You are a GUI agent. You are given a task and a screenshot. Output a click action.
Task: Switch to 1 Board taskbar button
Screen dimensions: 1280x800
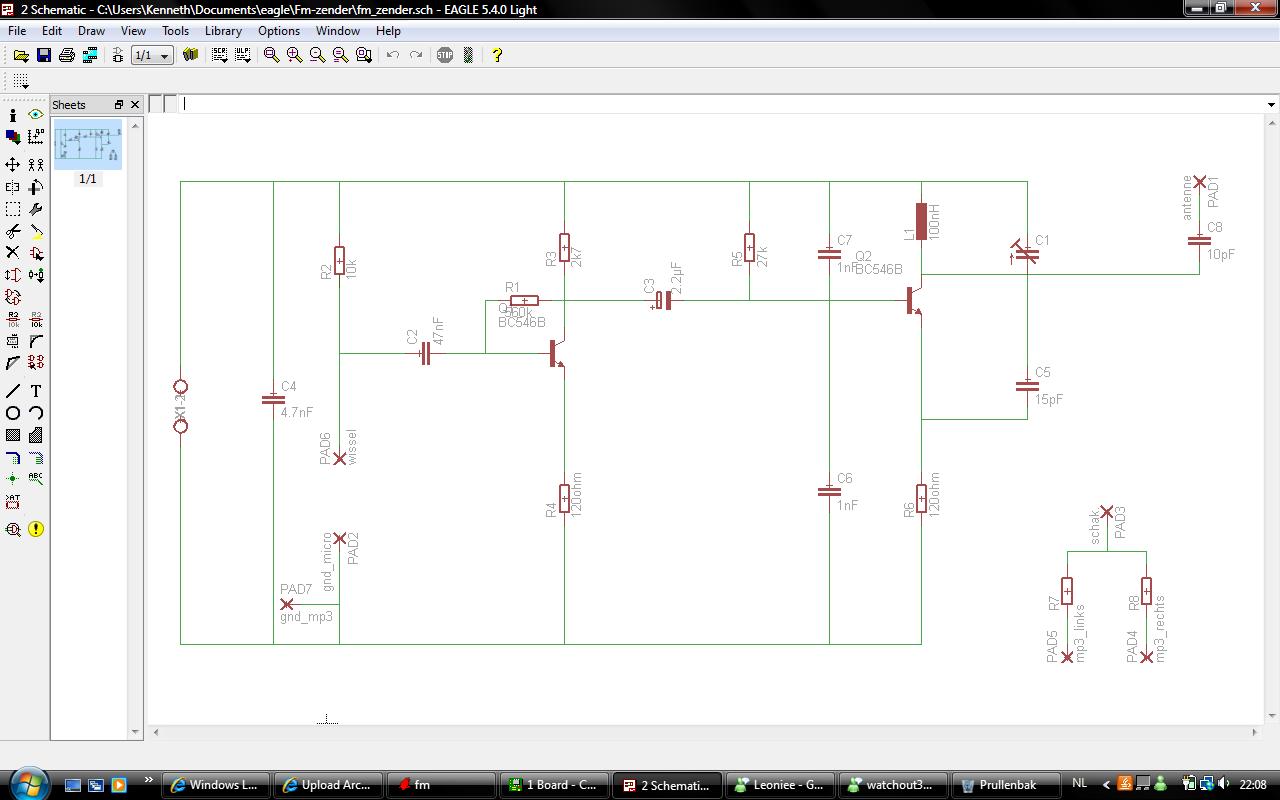553,785
